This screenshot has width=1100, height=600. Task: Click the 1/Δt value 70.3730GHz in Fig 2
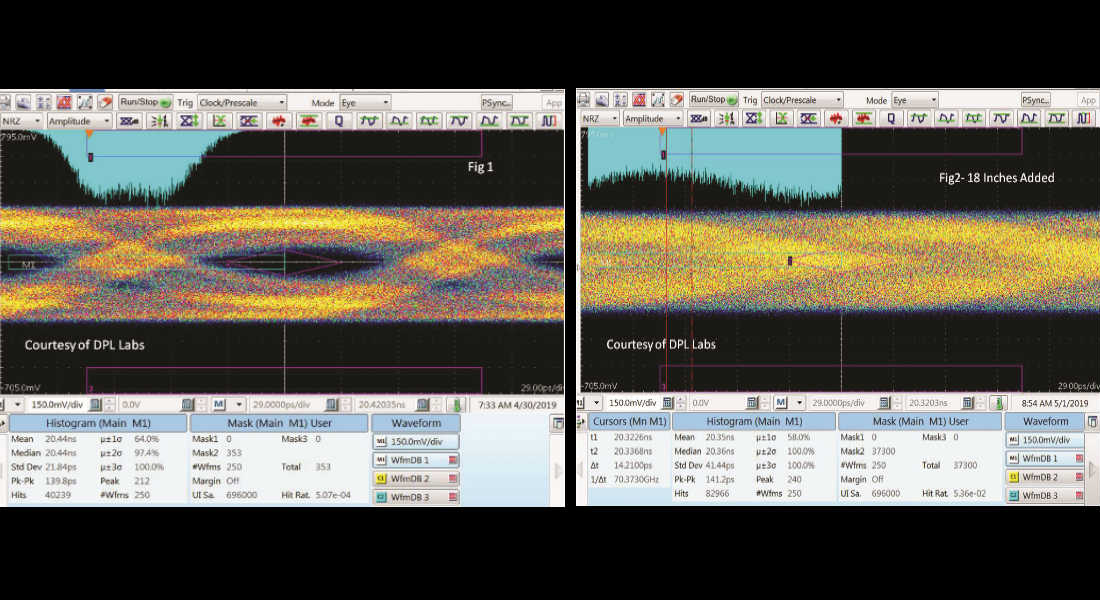click(636, 479)
